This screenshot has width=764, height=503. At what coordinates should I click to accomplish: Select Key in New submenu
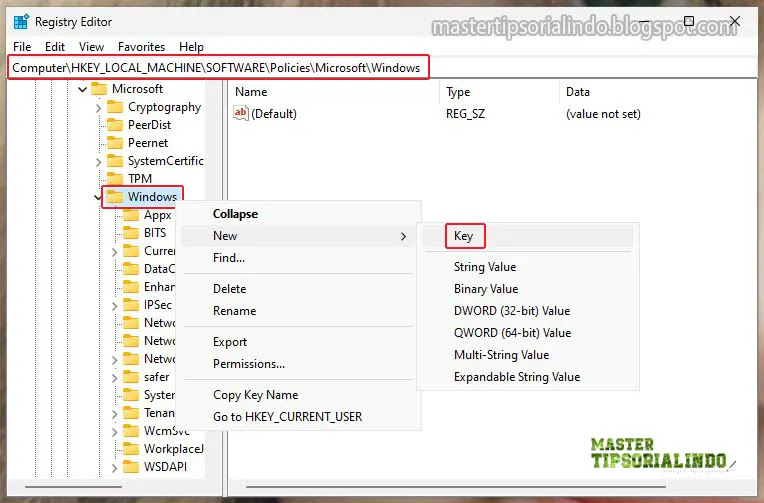[528, 236]
